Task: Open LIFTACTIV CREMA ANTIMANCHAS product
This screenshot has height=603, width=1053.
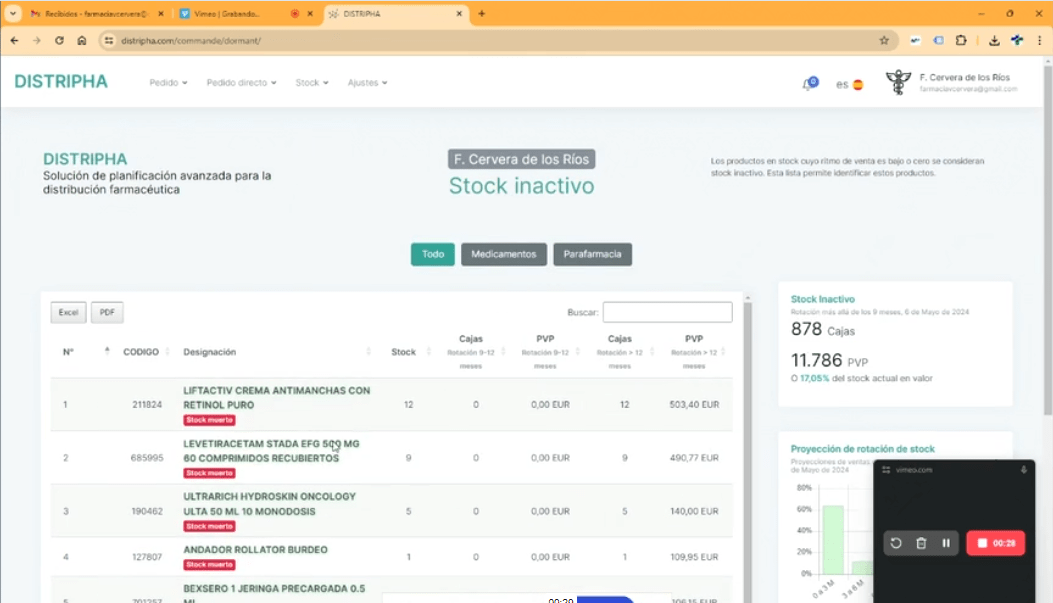Action: point(277,398)
